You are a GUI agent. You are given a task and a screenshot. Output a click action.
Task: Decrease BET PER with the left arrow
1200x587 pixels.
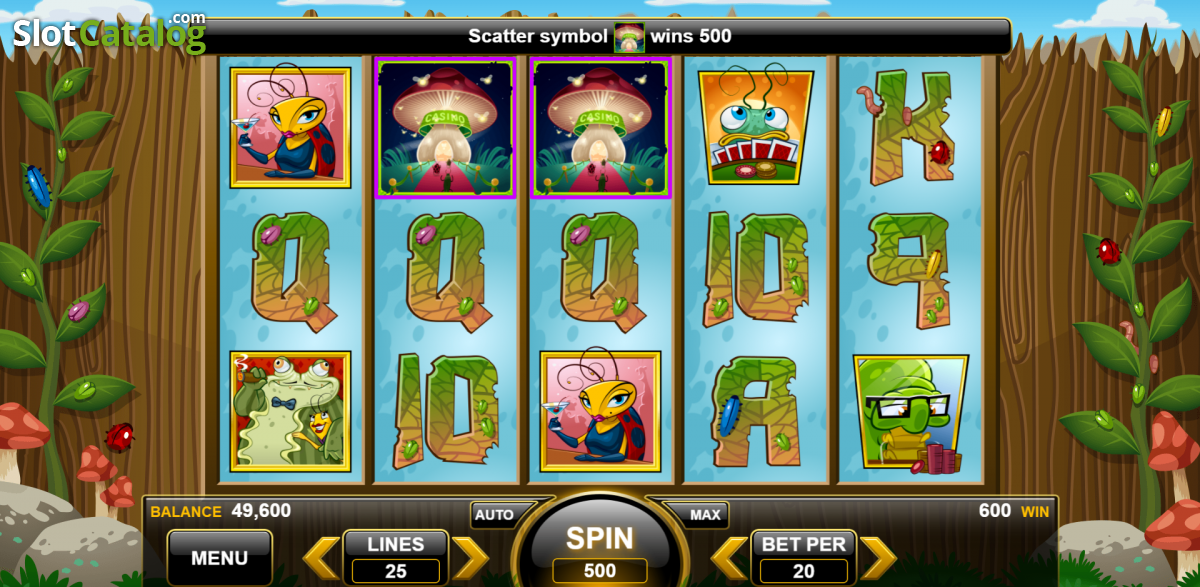729,557
